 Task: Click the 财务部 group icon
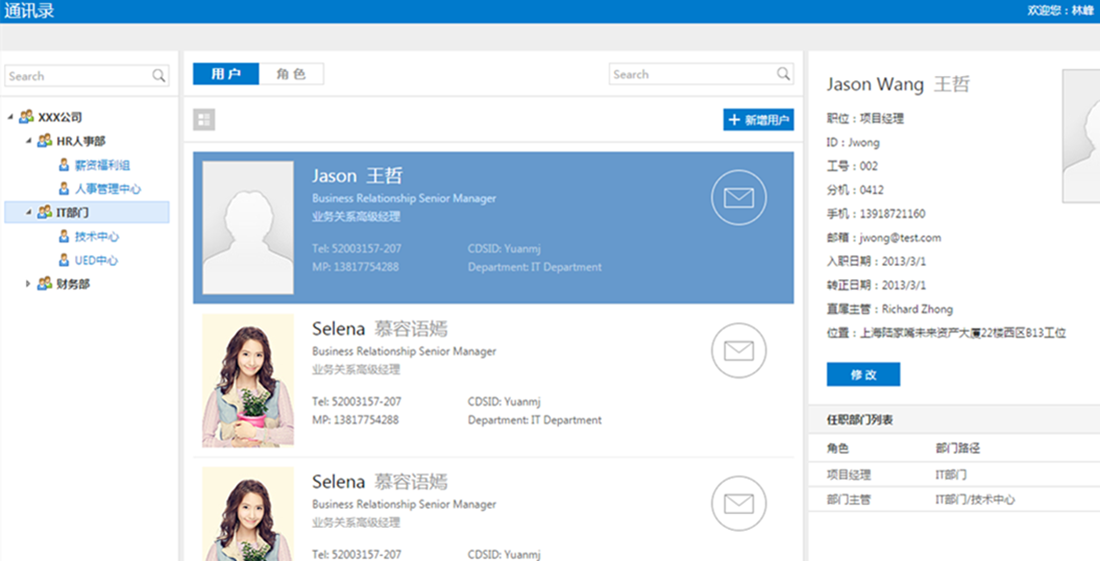(x=45, y=284)
